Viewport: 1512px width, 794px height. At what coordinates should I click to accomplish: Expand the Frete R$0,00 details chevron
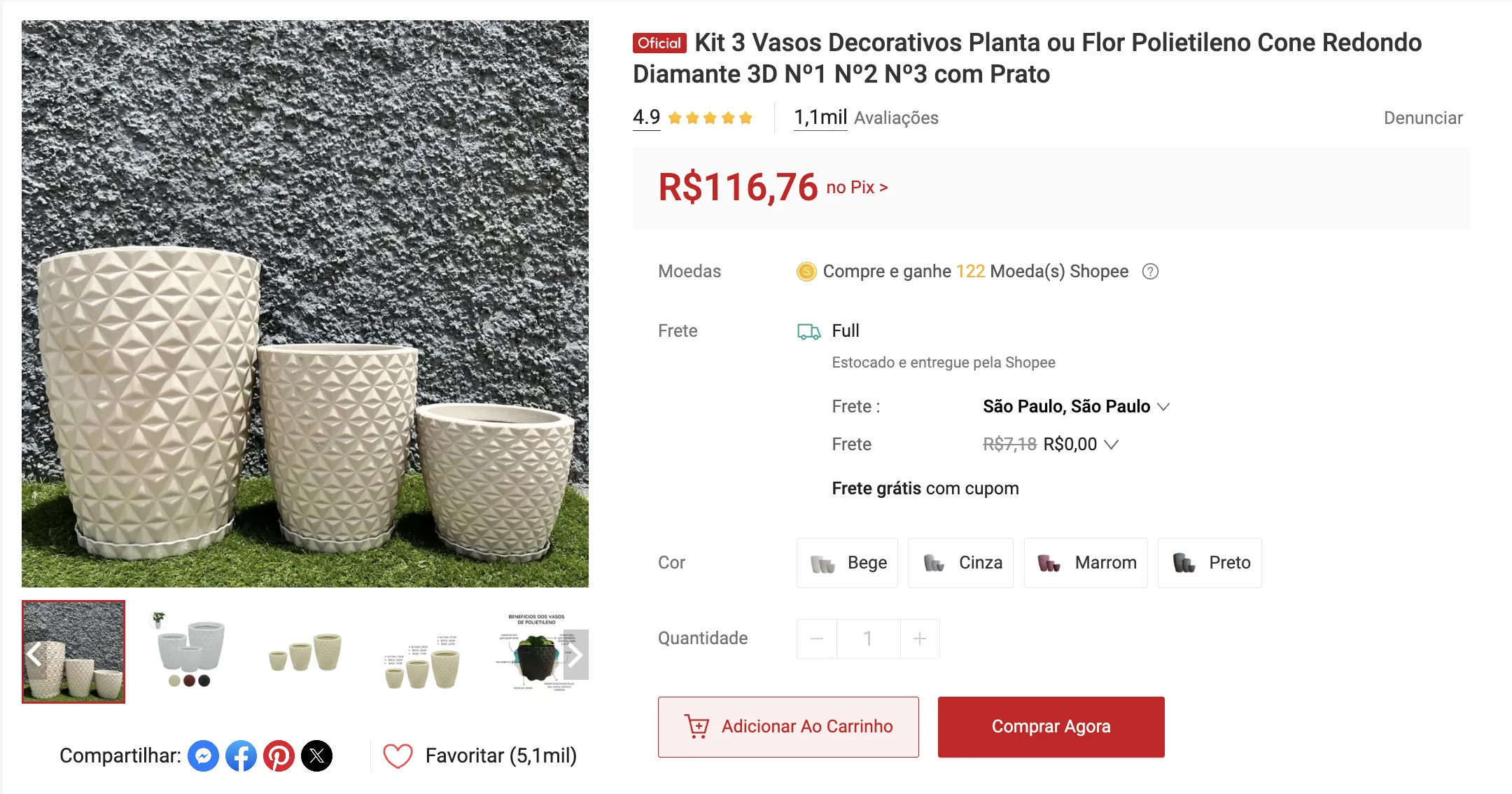click(x=1113, y=444)
